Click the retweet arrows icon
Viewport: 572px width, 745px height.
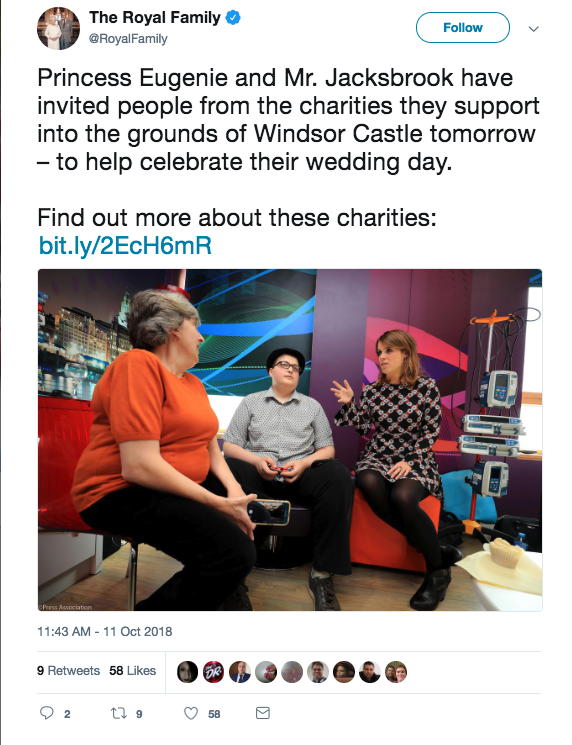[x=117, y=713]
